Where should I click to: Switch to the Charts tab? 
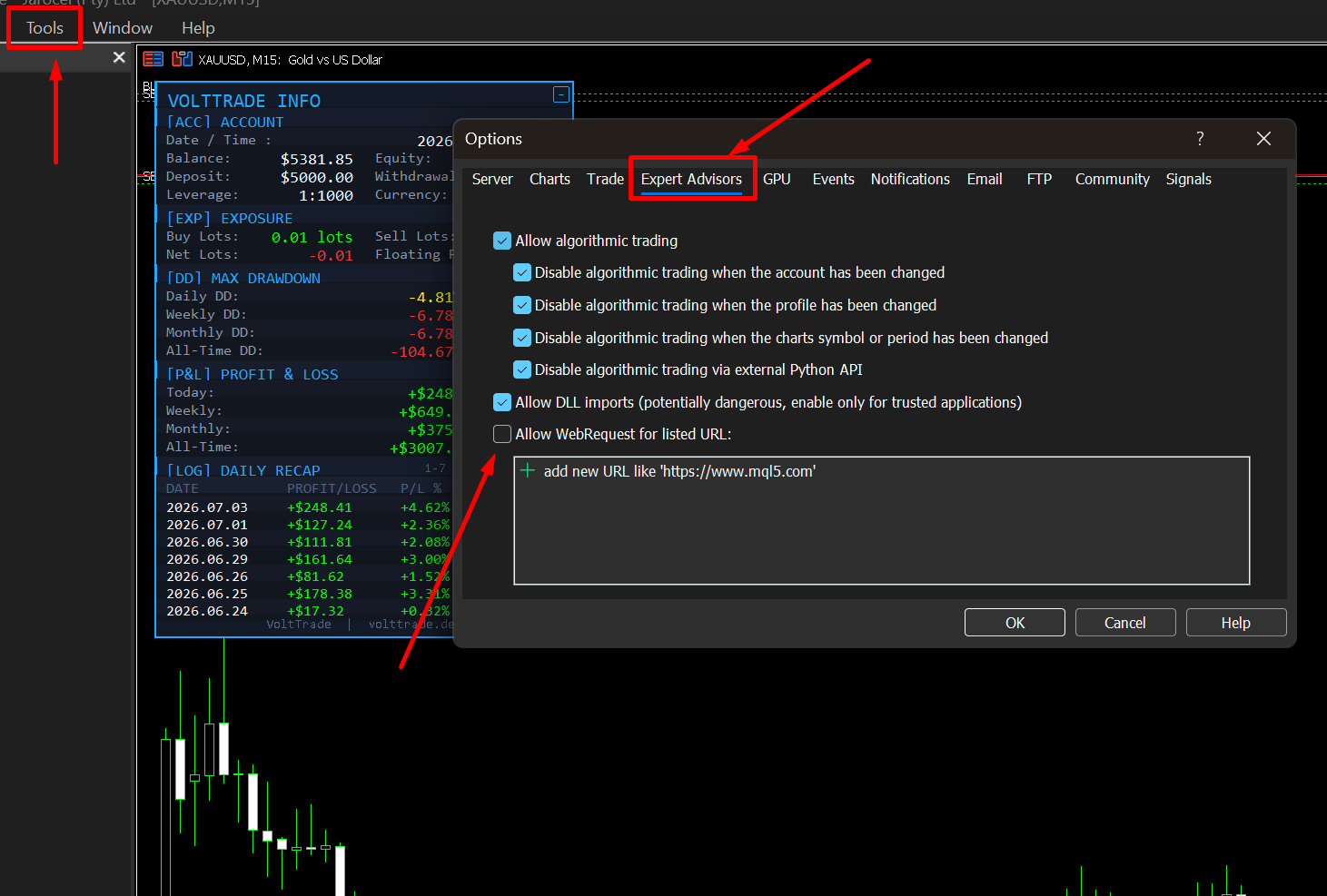pos(550,179)
